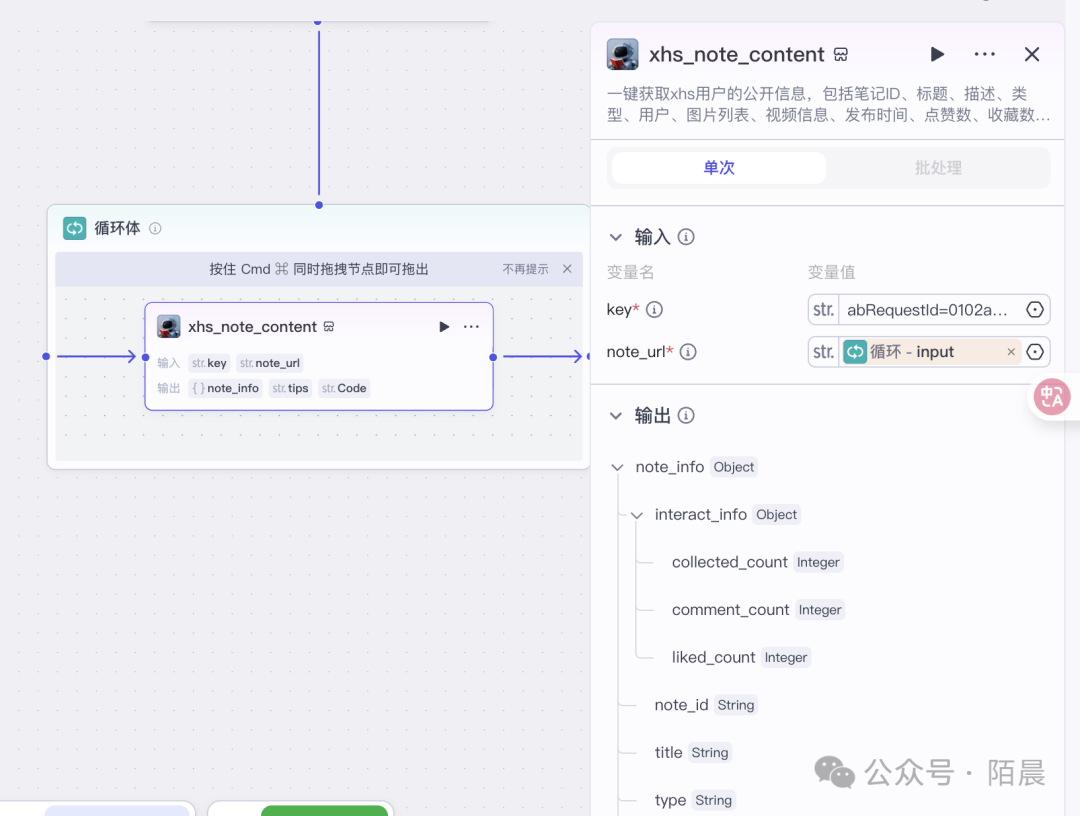Click 不再提示 to stop showing hint

pos(525,269)
